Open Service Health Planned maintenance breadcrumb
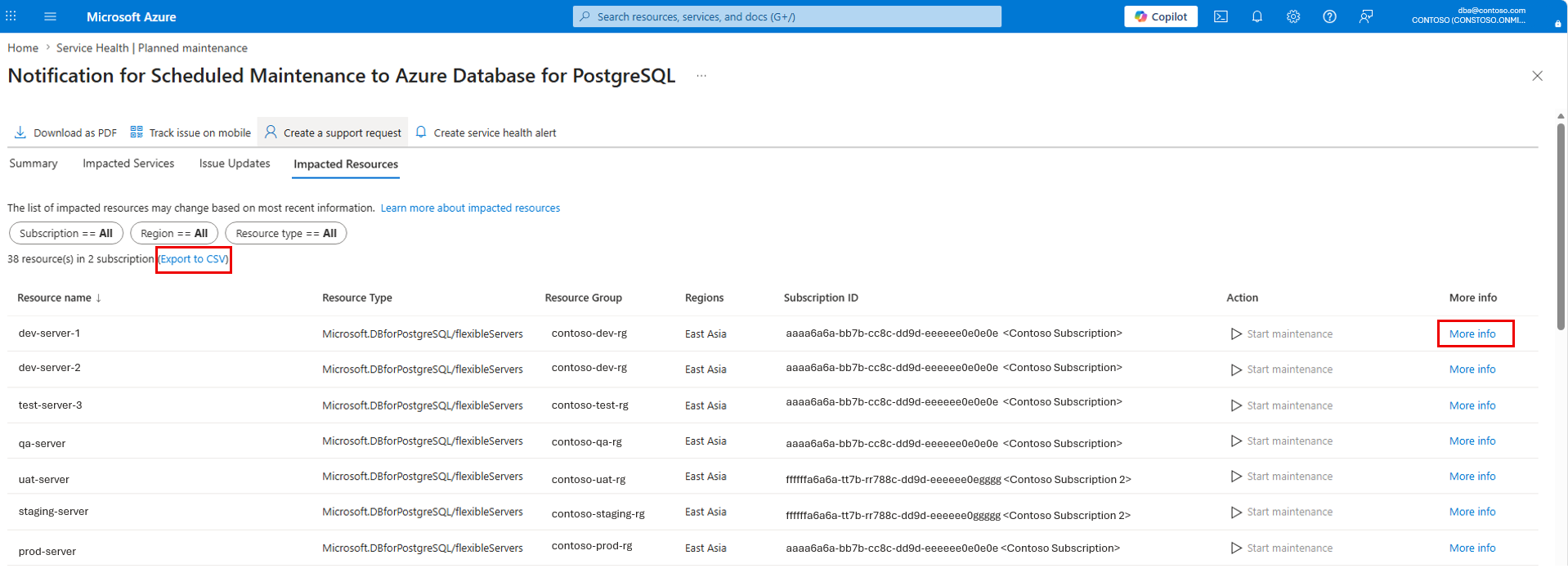 click(152, 48)
